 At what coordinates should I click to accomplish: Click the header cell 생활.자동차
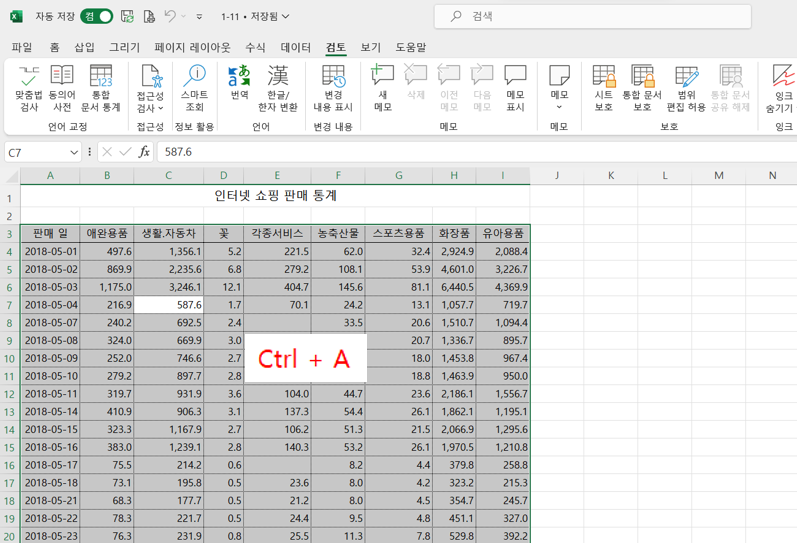click(x=168, y=233)
